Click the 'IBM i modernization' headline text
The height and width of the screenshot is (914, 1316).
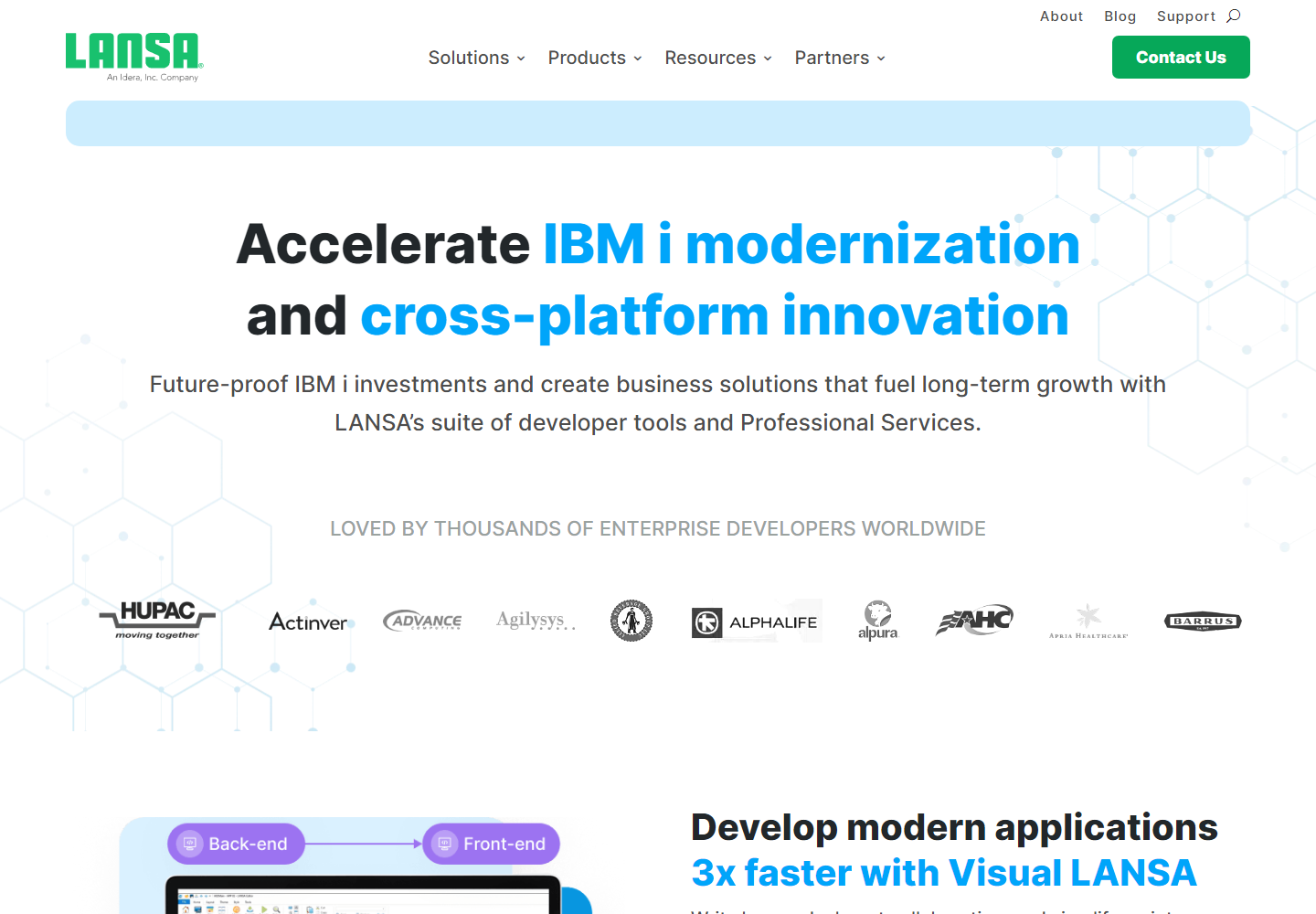(x=812, y=245)
